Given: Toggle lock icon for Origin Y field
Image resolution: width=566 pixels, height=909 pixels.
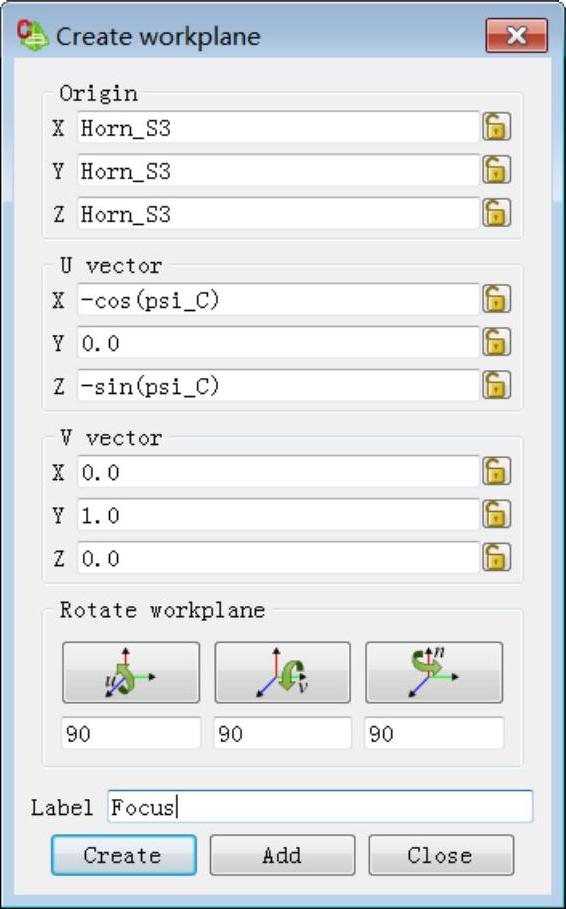Looking at the screenshot, I should tap(496, 170).
